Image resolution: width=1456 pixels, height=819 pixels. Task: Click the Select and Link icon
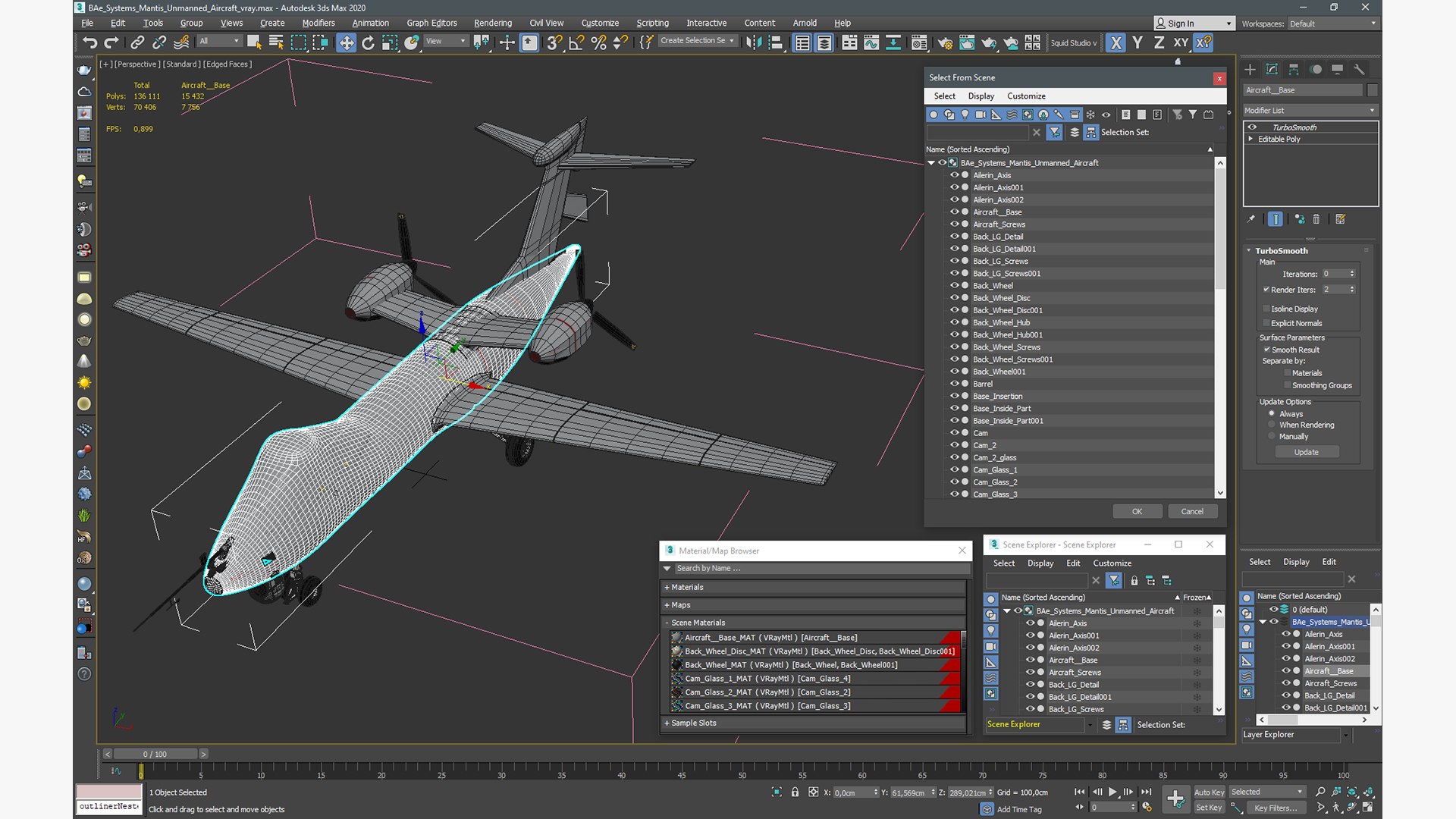[x=137, y=43]
